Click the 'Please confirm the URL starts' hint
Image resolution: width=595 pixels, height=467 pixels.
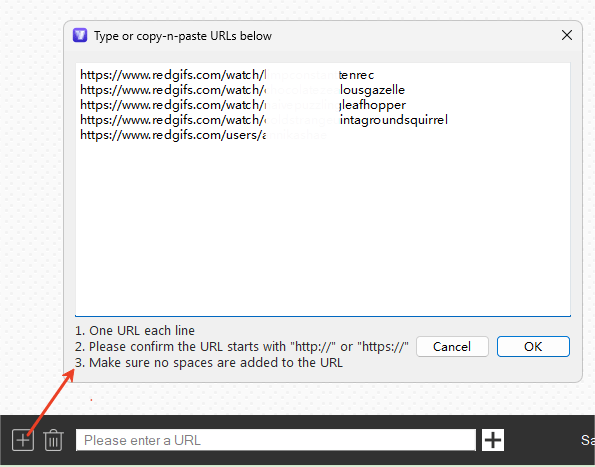pos(241,346)
